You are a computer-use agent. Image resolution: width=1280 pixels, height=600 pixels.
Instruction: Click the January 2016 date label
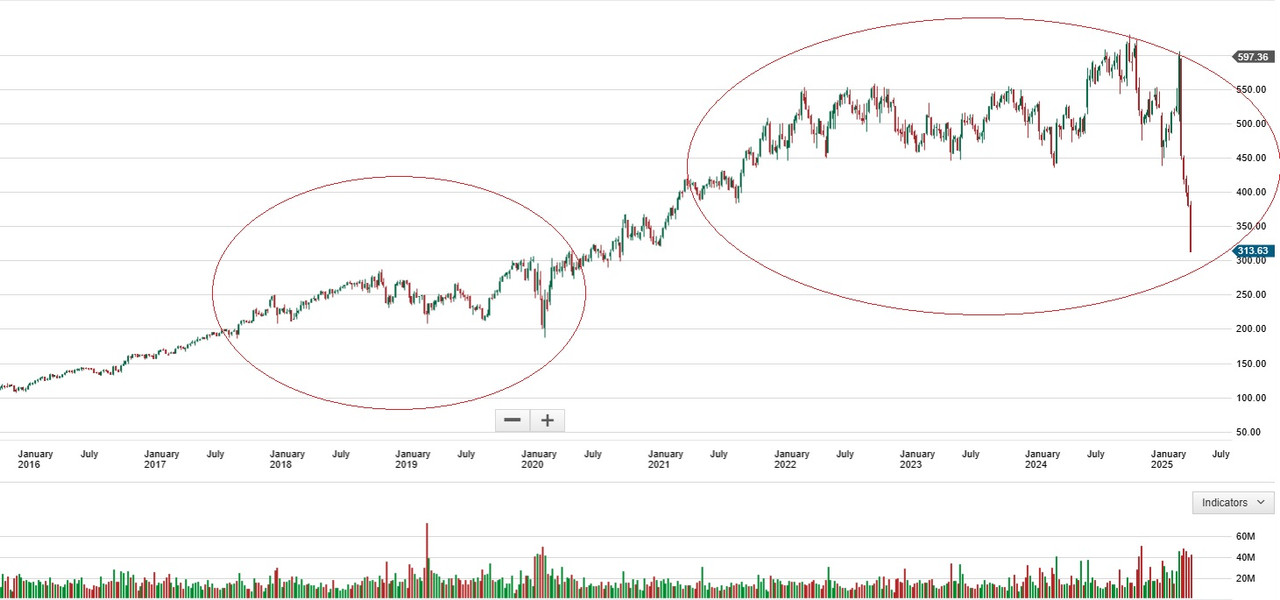tap(35, 459)
